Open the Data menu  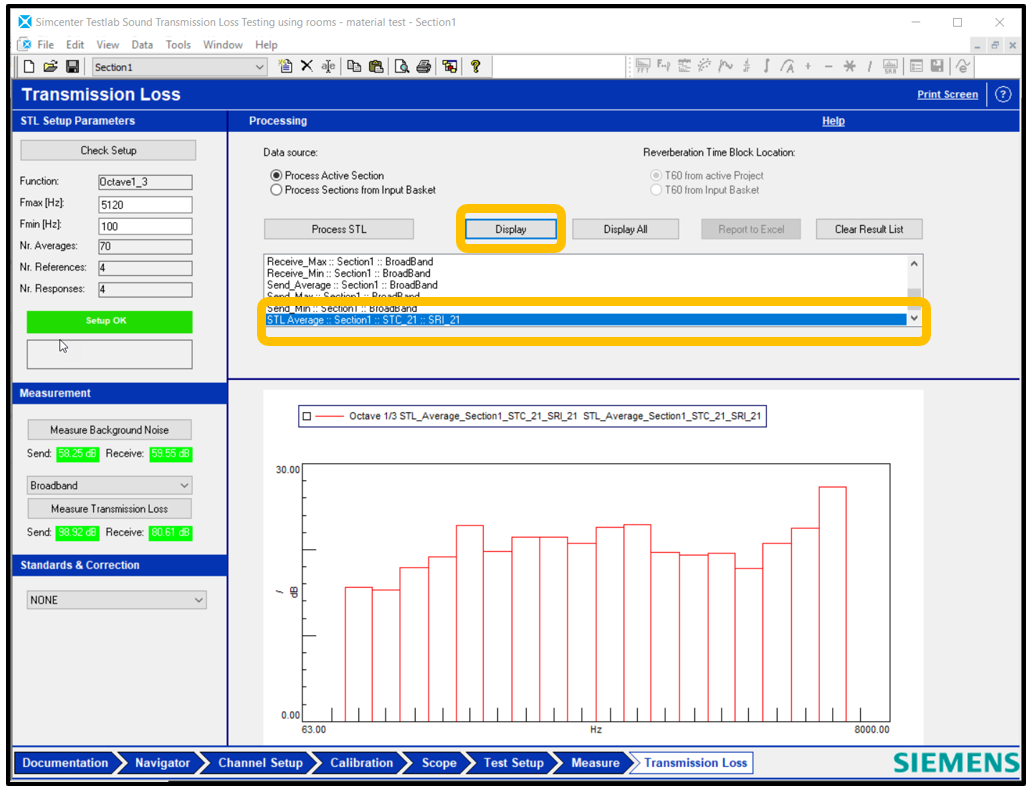tap(141, 45)
